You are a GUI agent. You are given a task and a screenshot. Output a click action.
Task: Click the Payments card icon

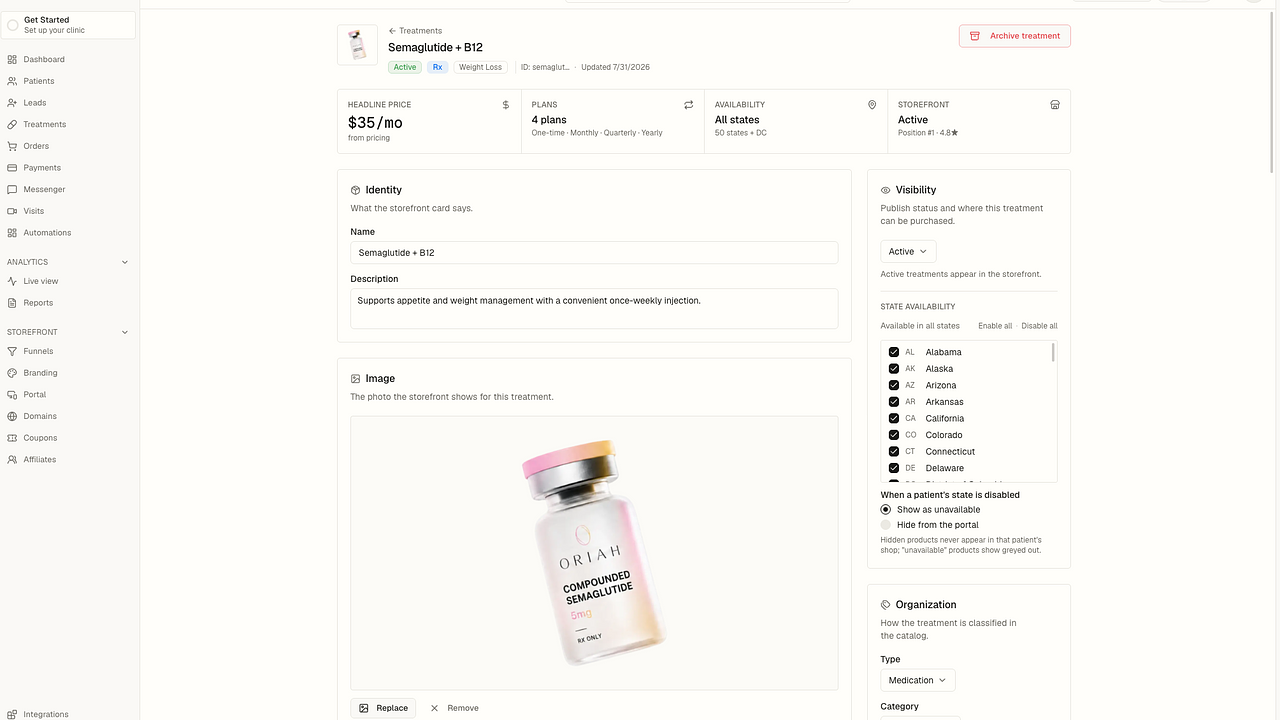click(12, 168)
